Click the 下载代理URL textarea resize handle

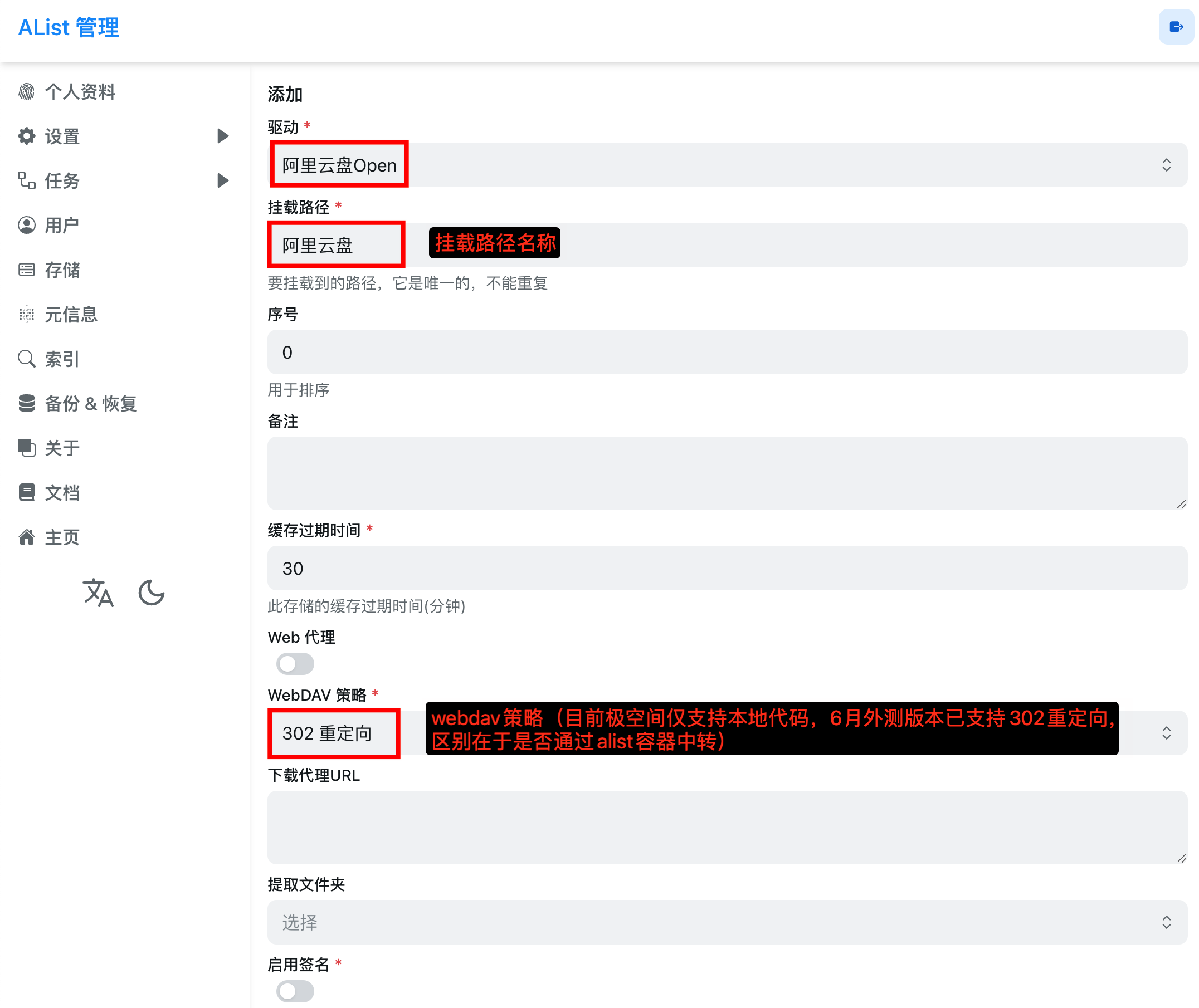tap(1181, 858)
